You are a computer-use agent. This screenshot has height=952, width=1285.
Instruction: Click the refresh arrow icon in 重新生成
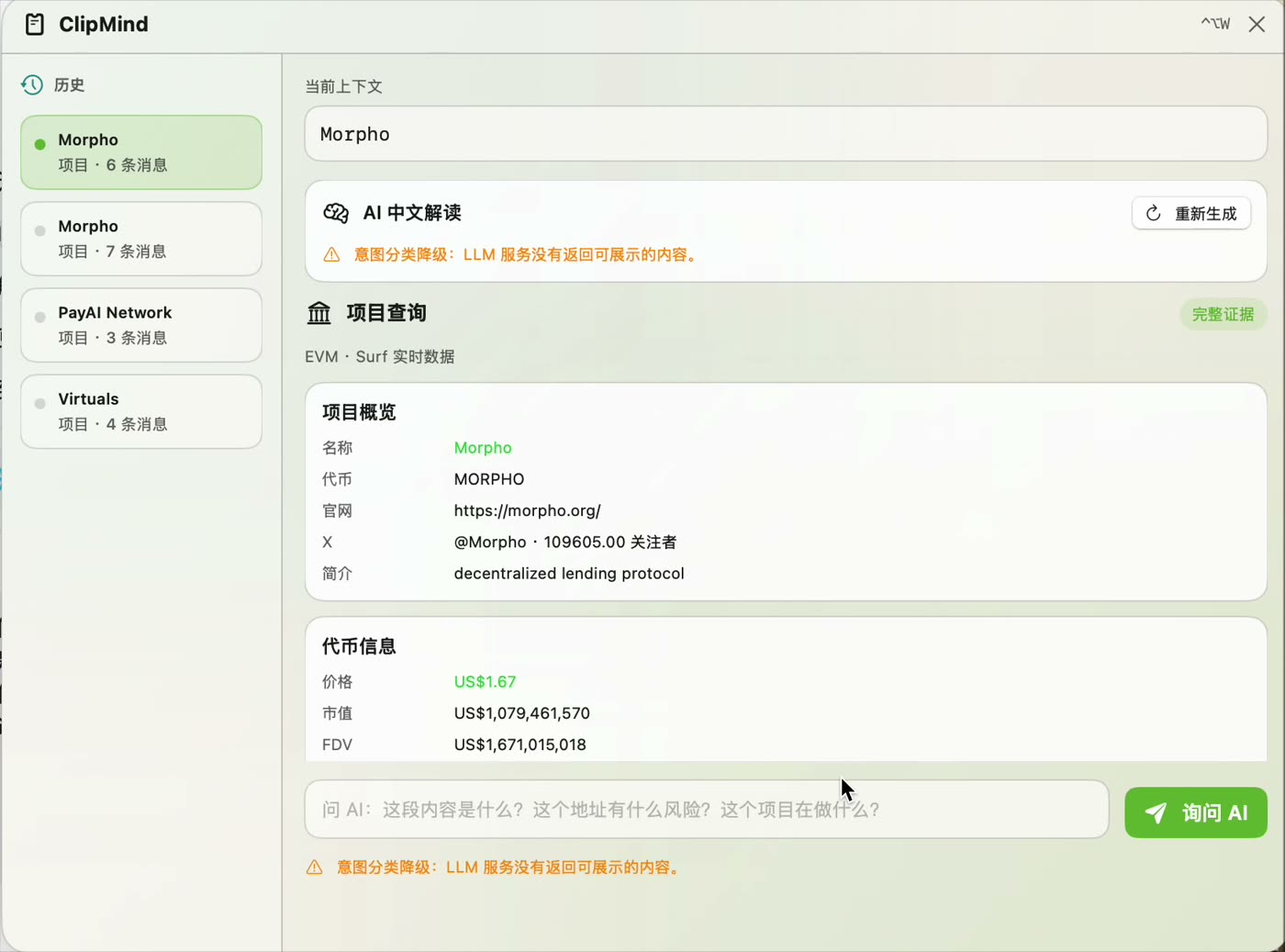point(1154,213)
